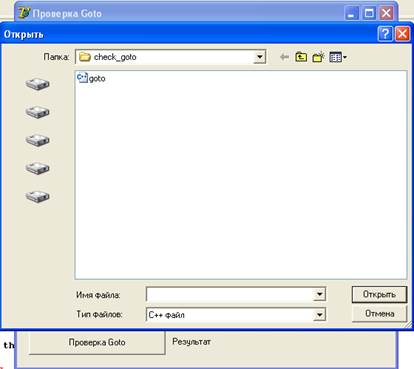Click the Результат label
This screenshot has height=369, width=414.
[x=191, y=342]
